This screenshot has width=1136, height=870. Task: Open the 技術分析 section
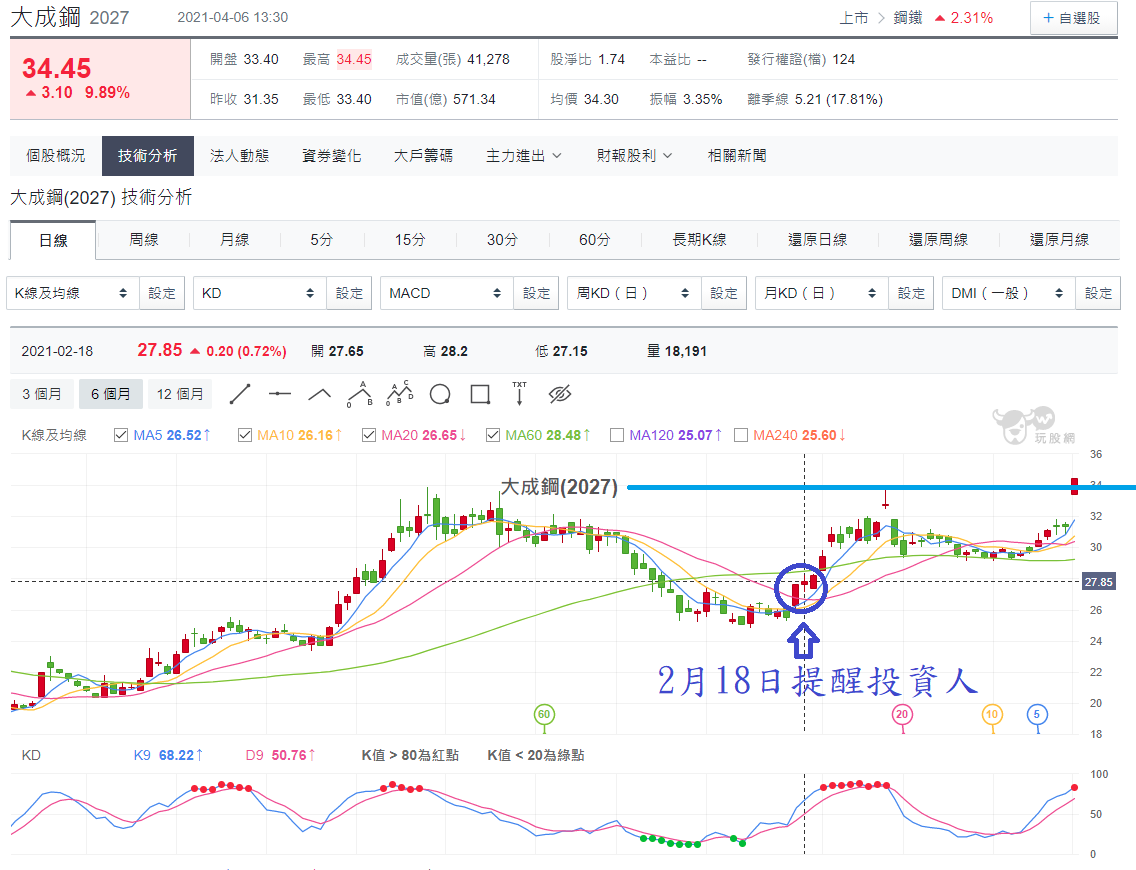pyautogui.click(x=148, y=156)
